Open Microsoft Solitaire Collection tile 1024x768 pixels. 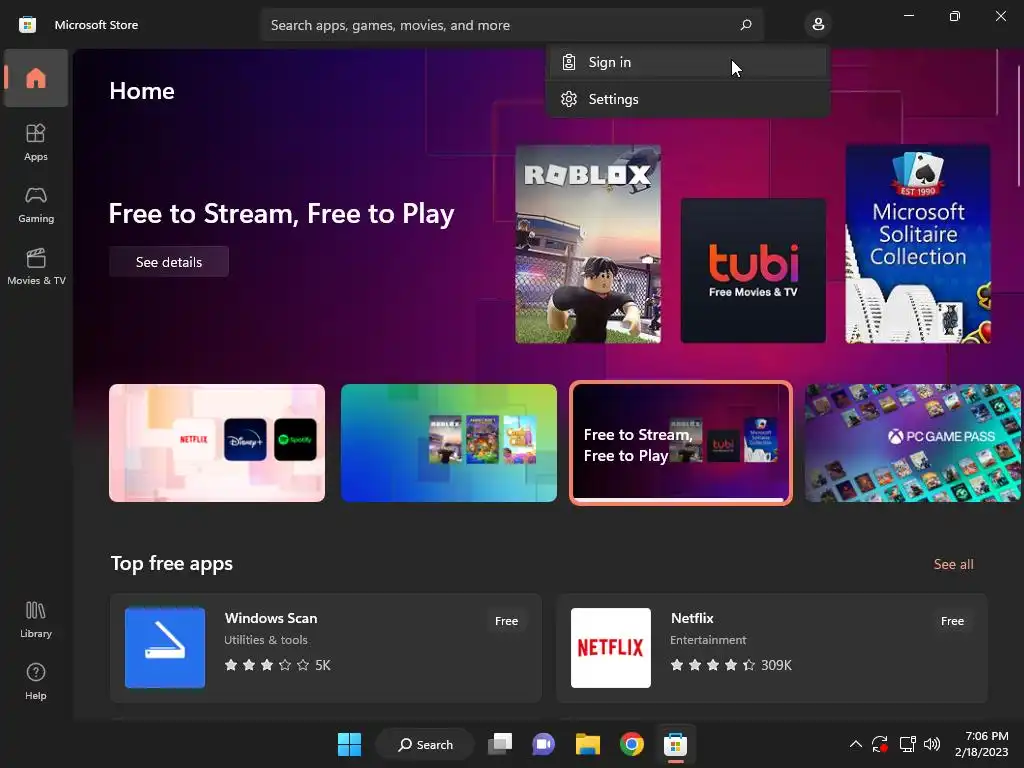coord(918,244)
